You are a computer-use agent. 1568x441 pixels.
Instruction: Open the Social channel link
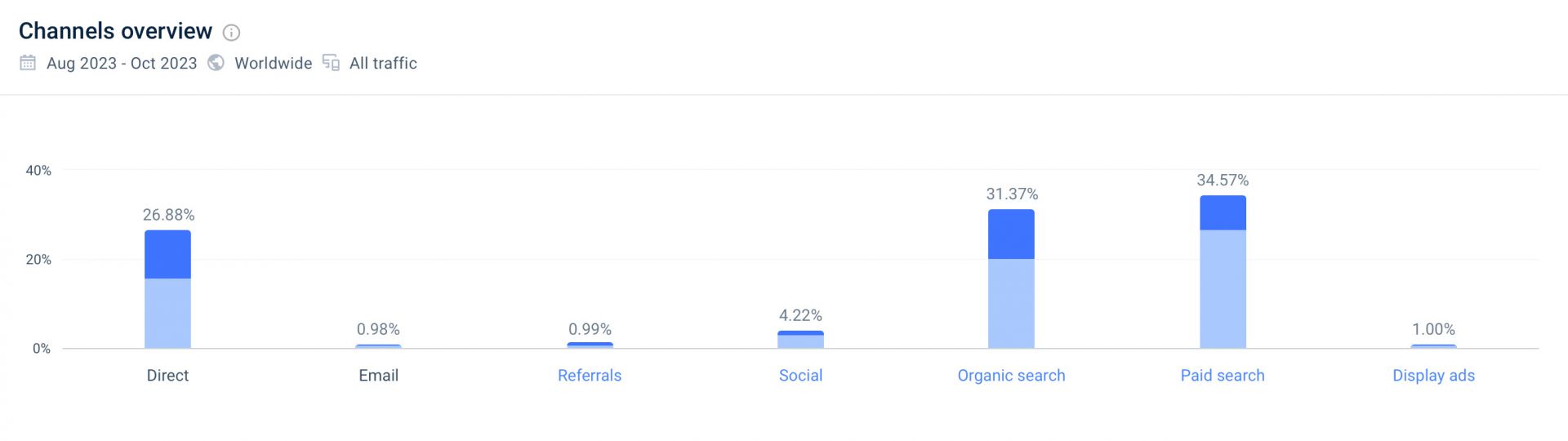[x=800, y=376]
